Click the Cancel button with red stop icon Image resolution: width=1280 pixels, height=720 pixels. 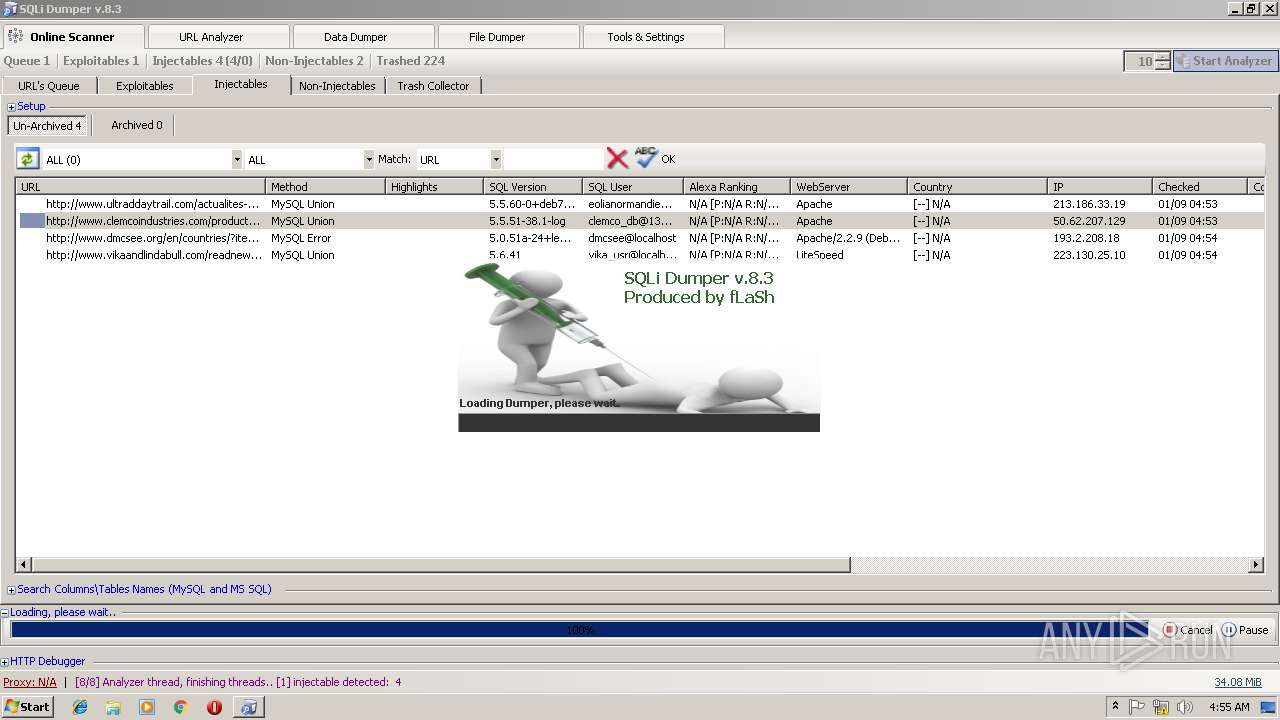point(1188,630)
